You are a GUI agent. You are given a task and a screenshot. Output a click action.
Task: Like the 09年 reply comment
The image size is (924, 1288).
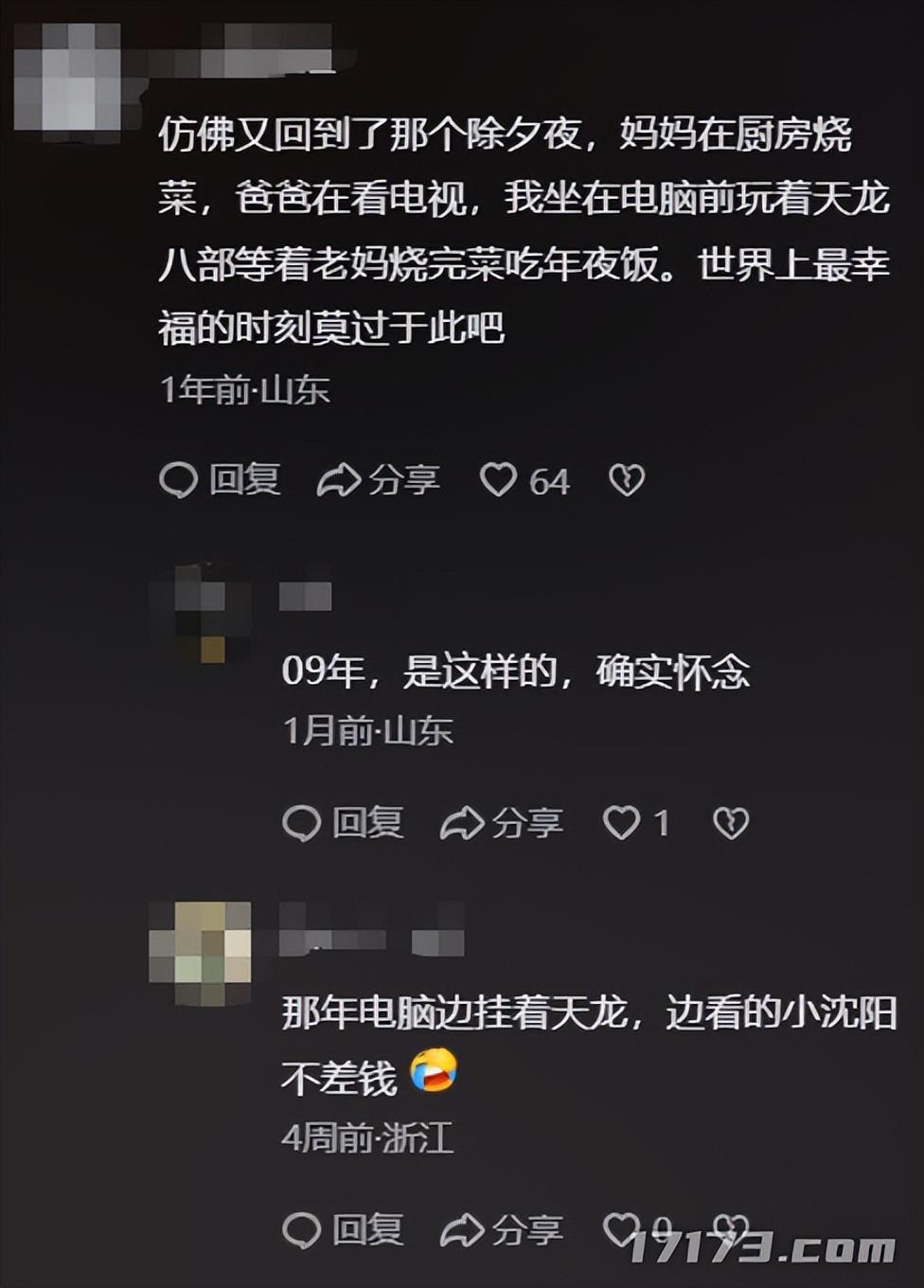tap(622, 822)
